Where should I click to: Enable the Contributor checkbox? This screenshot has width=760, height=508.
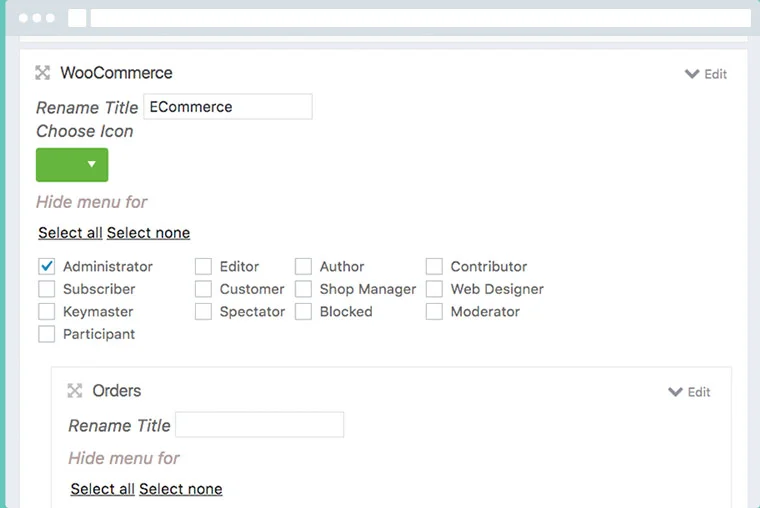[x=434, y=267]
